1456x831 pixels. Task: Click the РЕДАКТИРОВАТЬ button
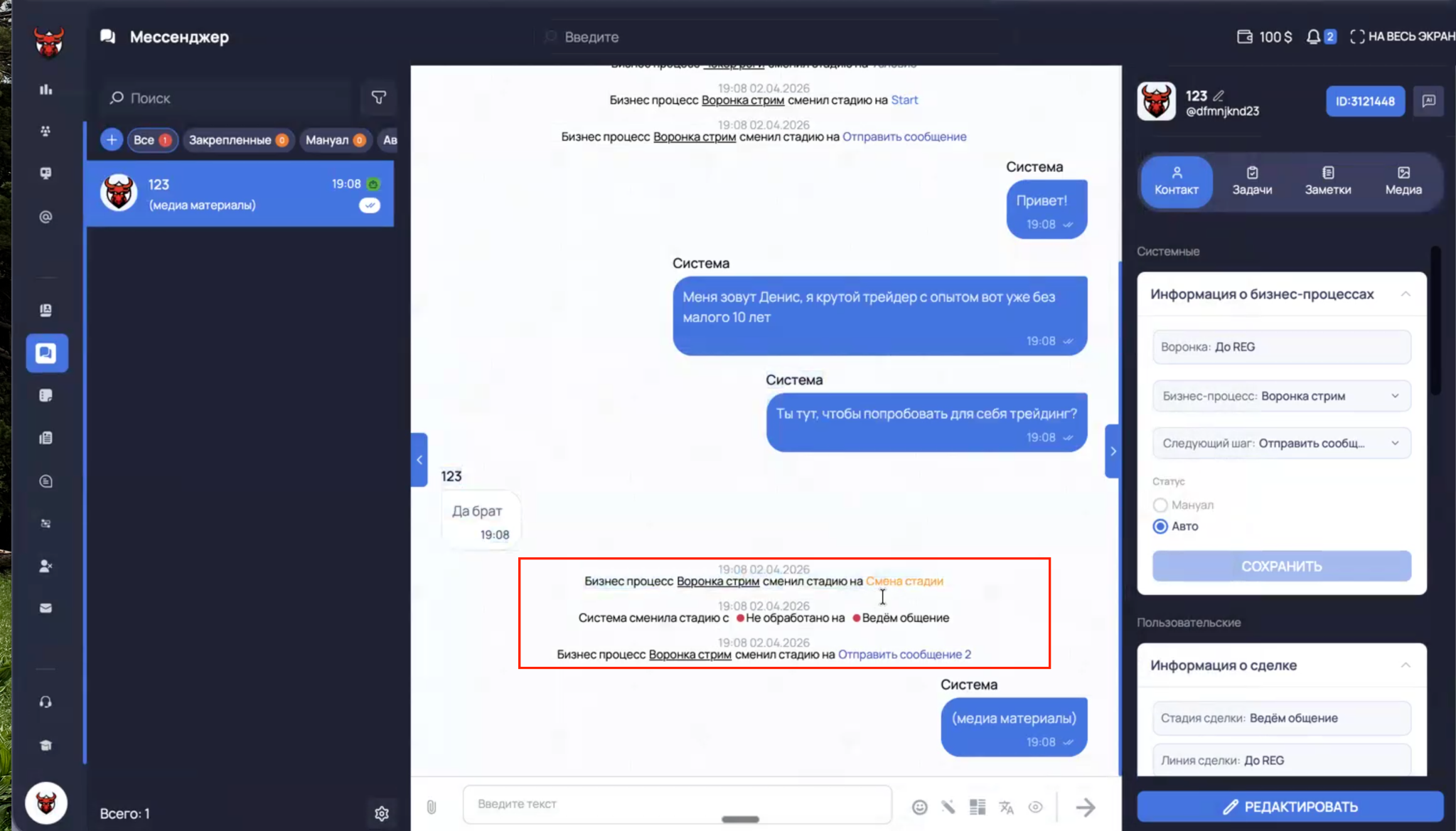coord(1290,807)
